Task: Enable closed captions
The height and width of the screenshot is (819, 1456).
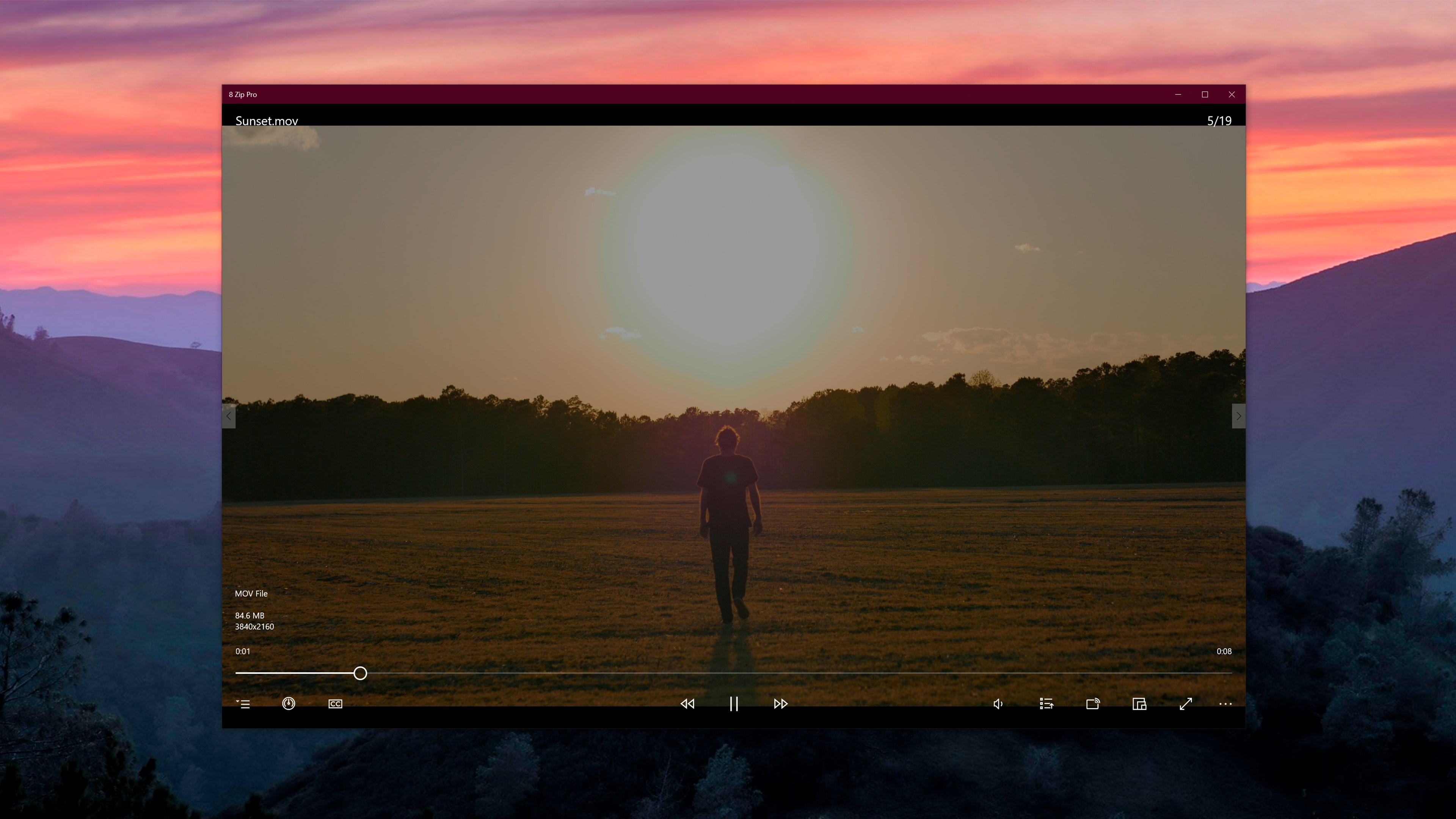Action: click(x=334, y=704)
